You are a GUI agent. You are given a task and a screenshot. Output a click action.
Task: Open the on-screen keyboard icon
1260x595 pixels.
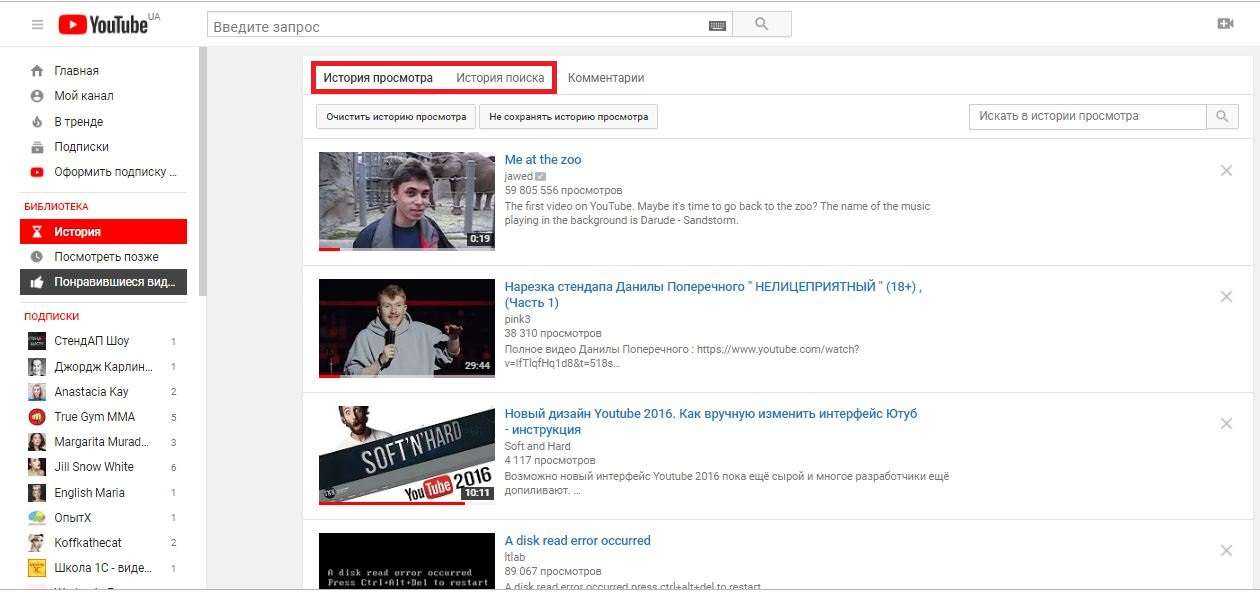(717, 26)
